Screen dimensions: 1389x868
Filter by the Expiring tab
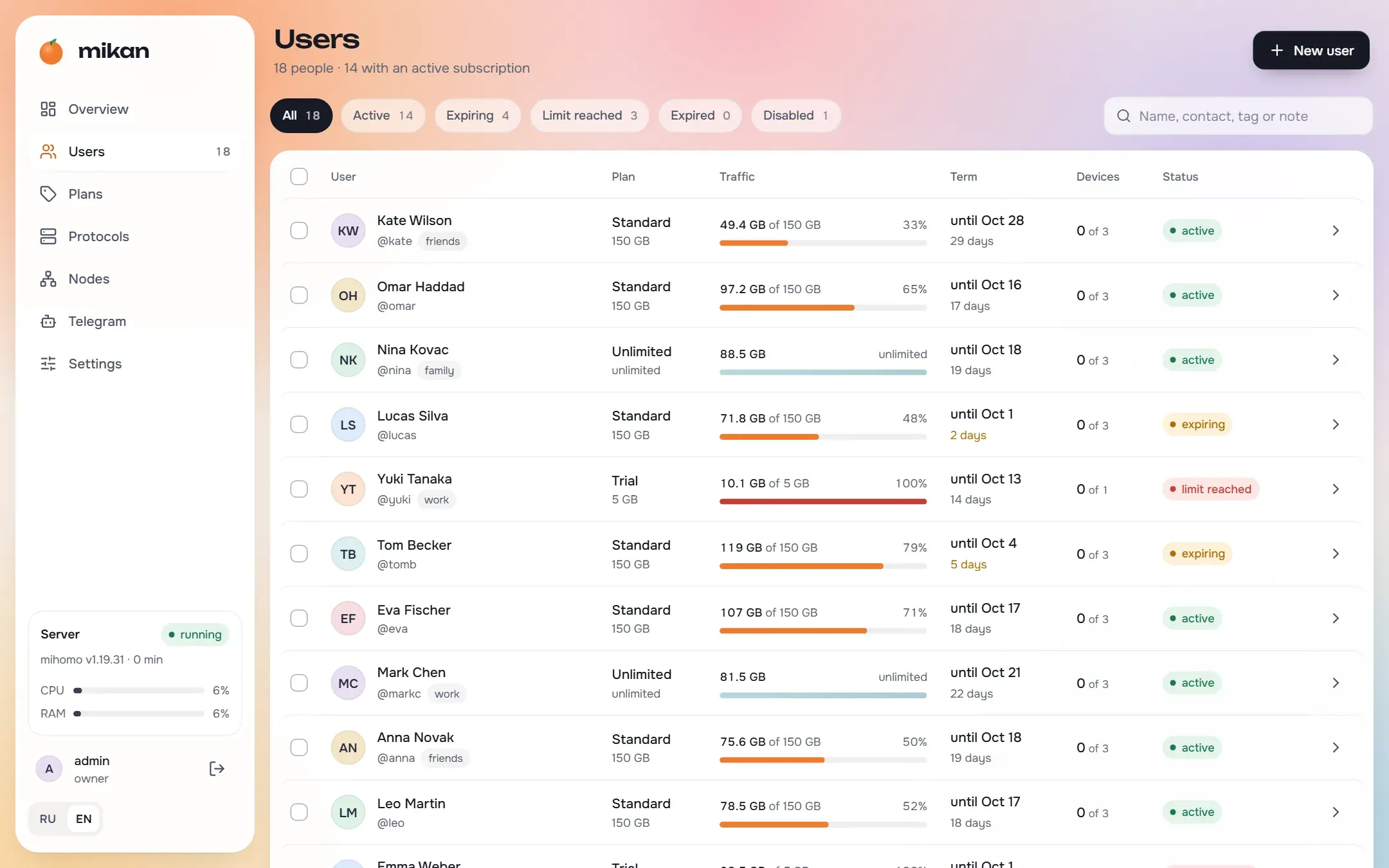coord(478,115)
